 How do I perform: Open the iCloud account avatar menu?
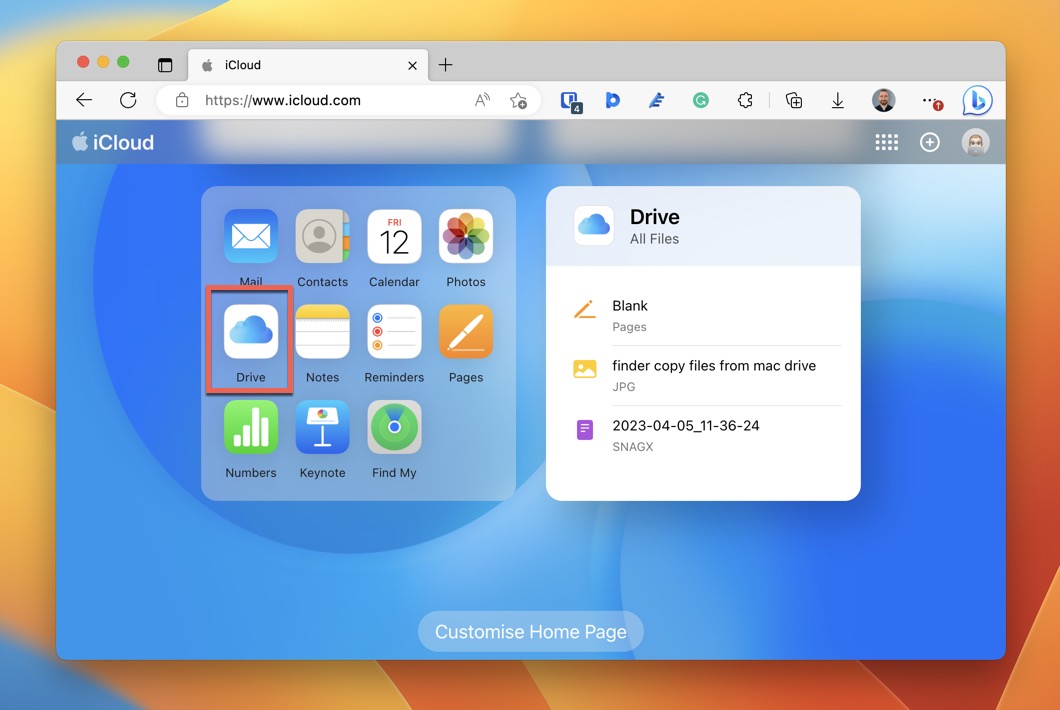tap(975, 142)
